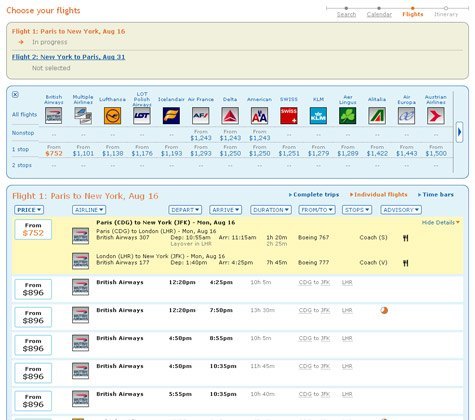Image resolution: width=475 pixels, height=420 pixels.
Task: Choose the Air France logo
Action: click(x=201, y=116)
